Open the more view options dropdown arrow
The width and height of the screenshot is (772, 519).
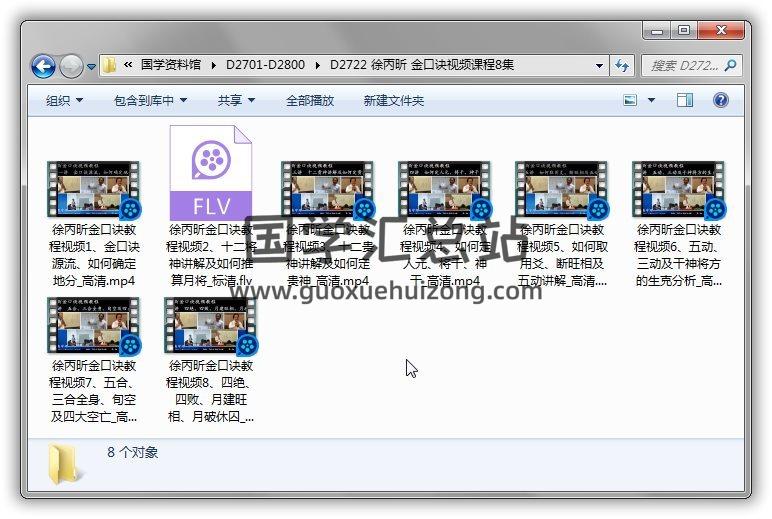[651, 100]
